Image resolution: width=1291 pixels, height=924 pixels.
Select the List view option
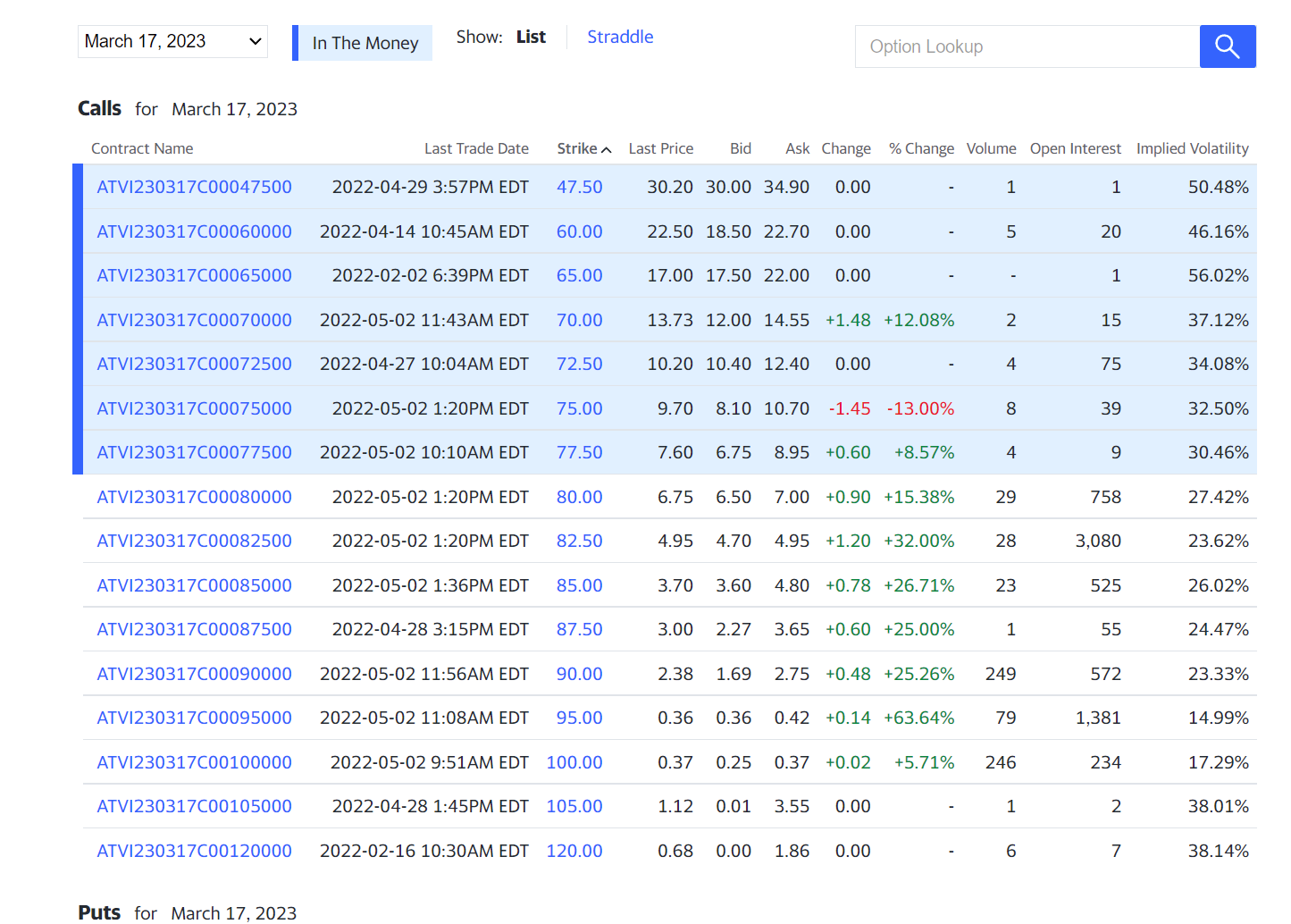531,37
